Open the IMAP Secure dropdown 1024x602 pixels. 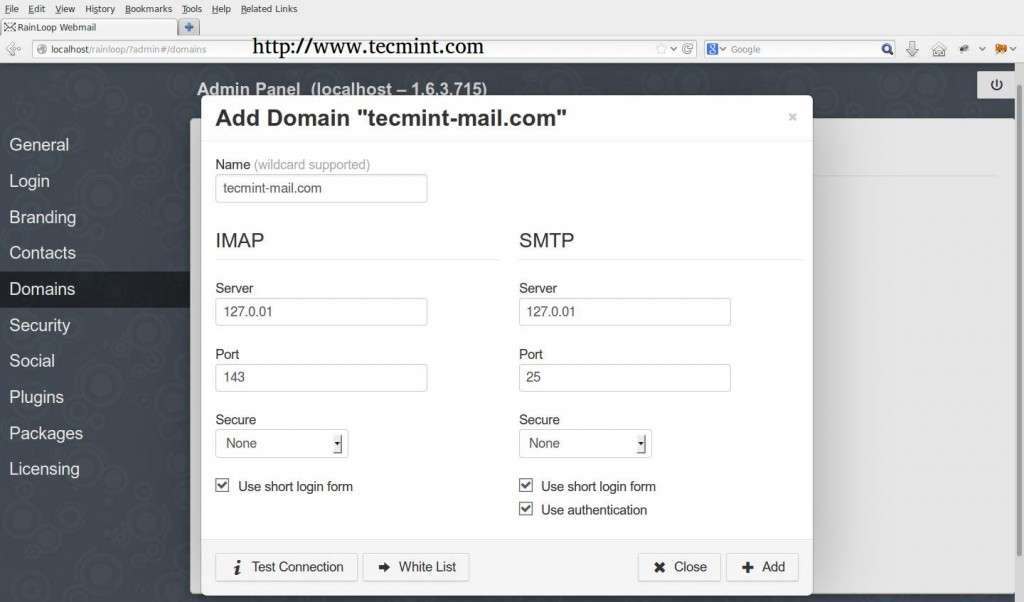[x=281, y=443]
